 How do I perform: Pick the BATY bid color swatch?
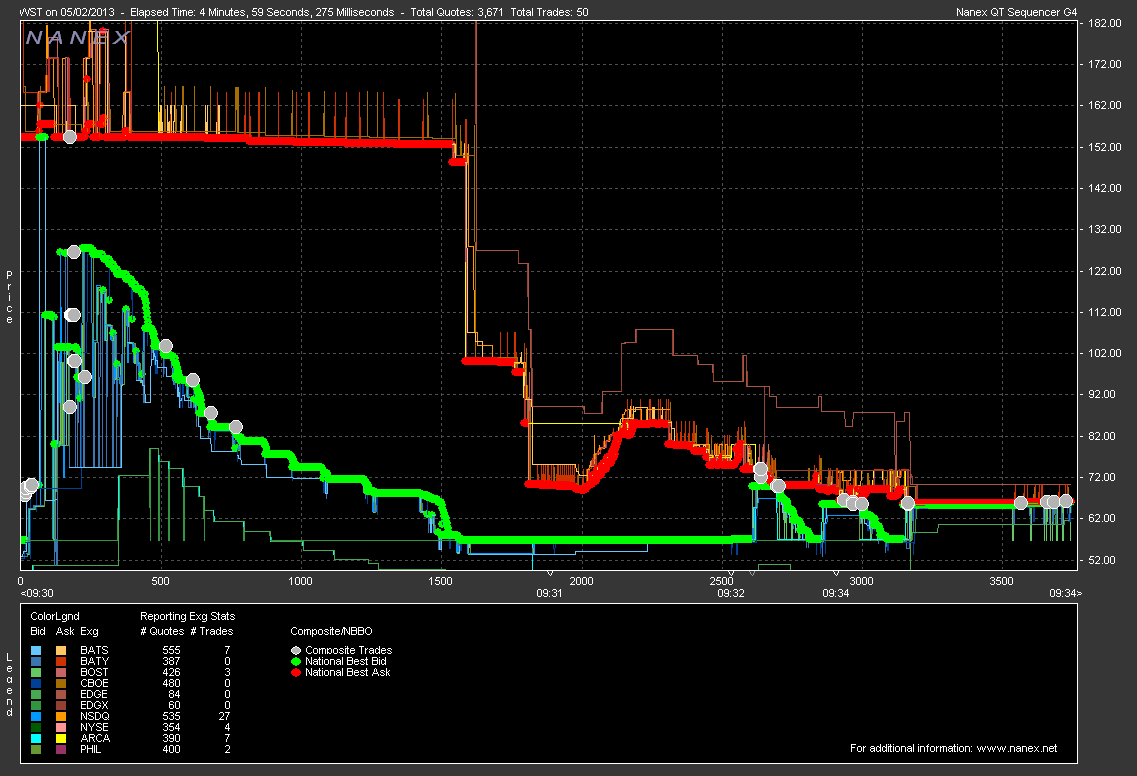37,661
